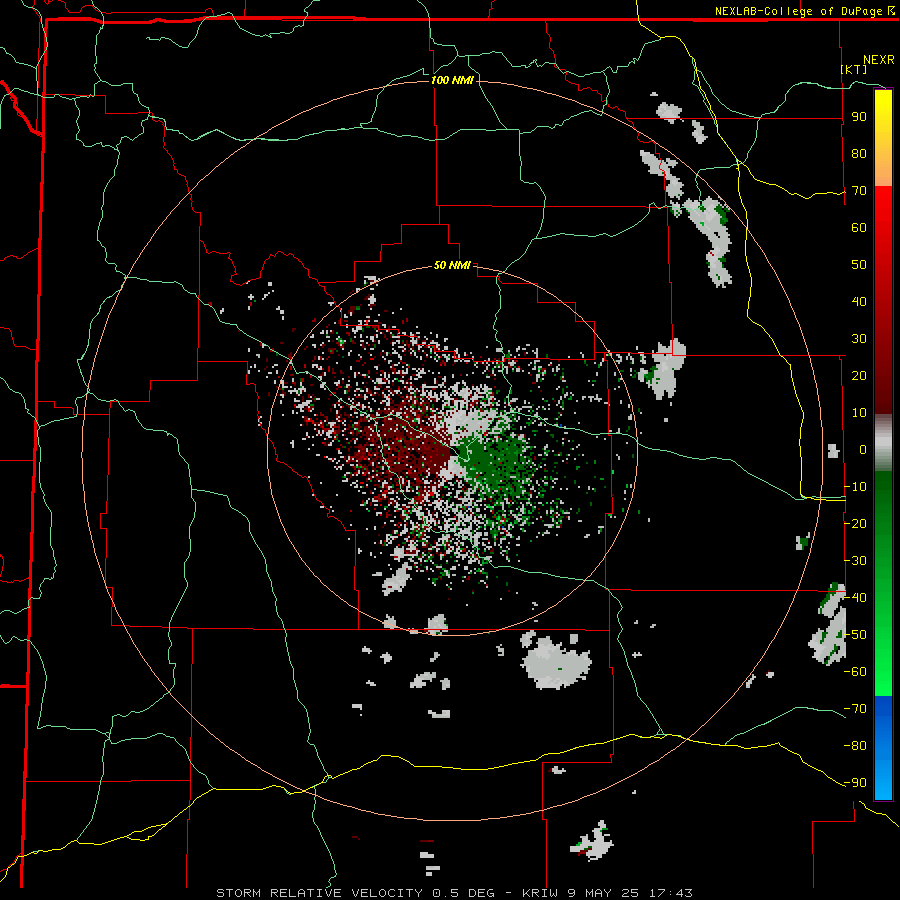Click the -40 knot scale label
The height and width of the screenshot is (900, 900).
point(855,598)
